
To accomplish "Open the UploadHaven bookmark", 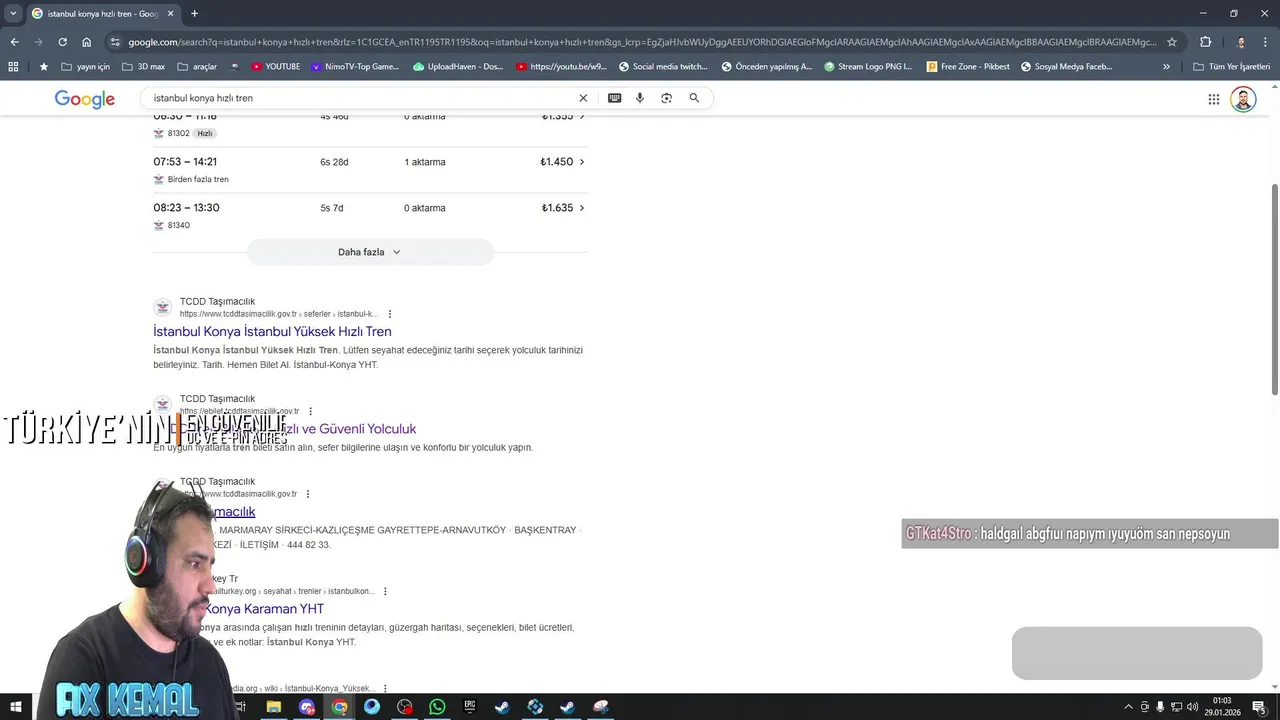I will (x=458, y=67).
